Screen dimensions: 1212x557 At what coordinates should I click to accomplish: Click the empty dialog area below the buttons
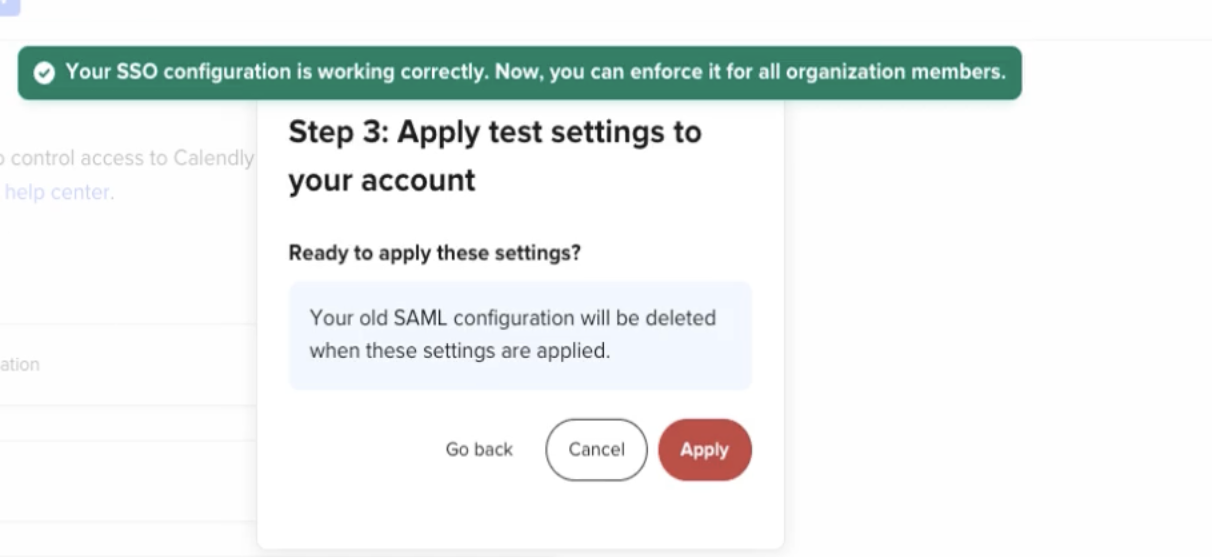[x=520, y=515]
